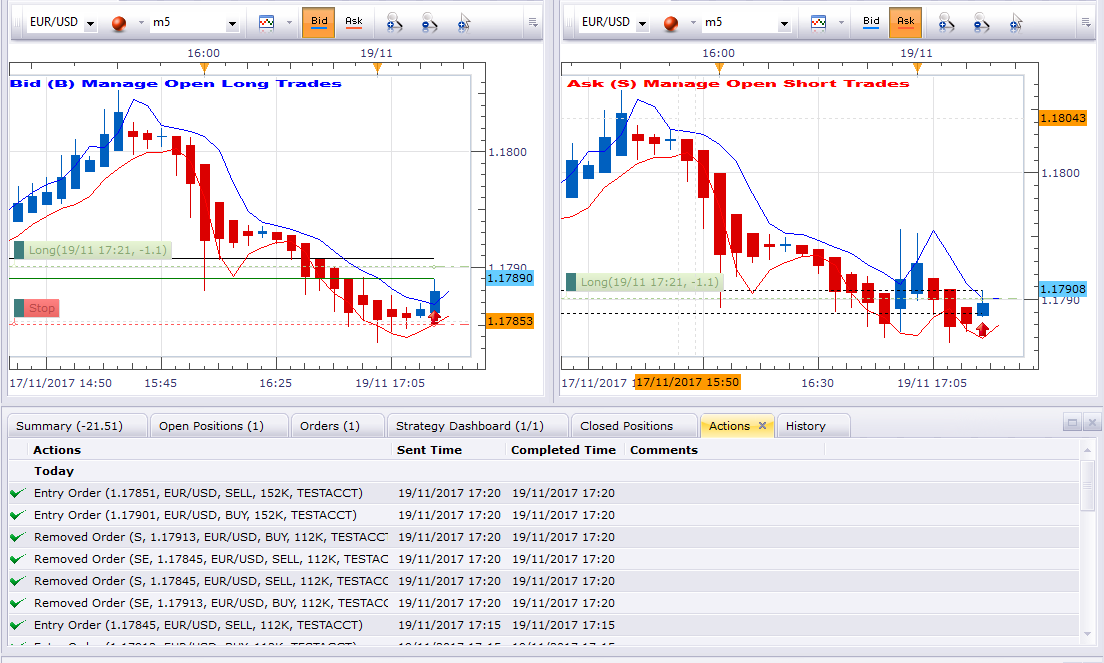
Task: Open m5 timeframe dropdown on right chart
Action: click(x=784, y=24)
